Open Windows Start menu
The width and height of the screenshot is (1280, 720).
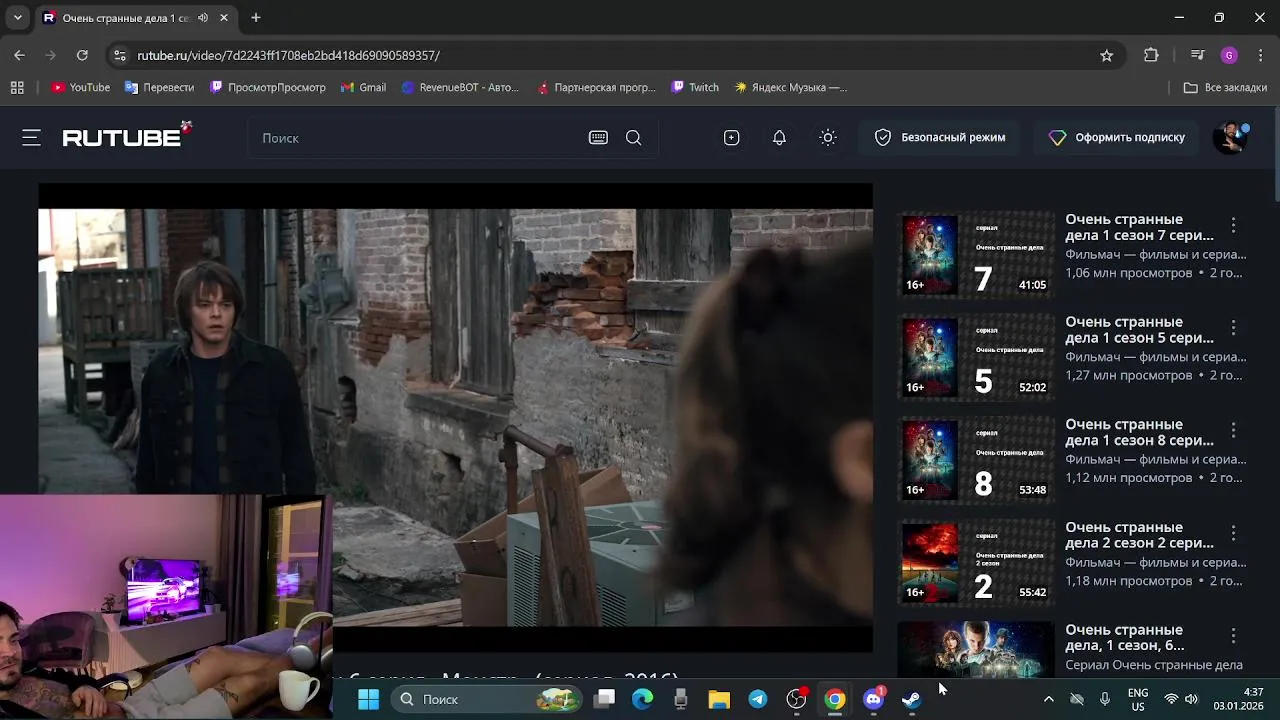(x=368, y=699)
